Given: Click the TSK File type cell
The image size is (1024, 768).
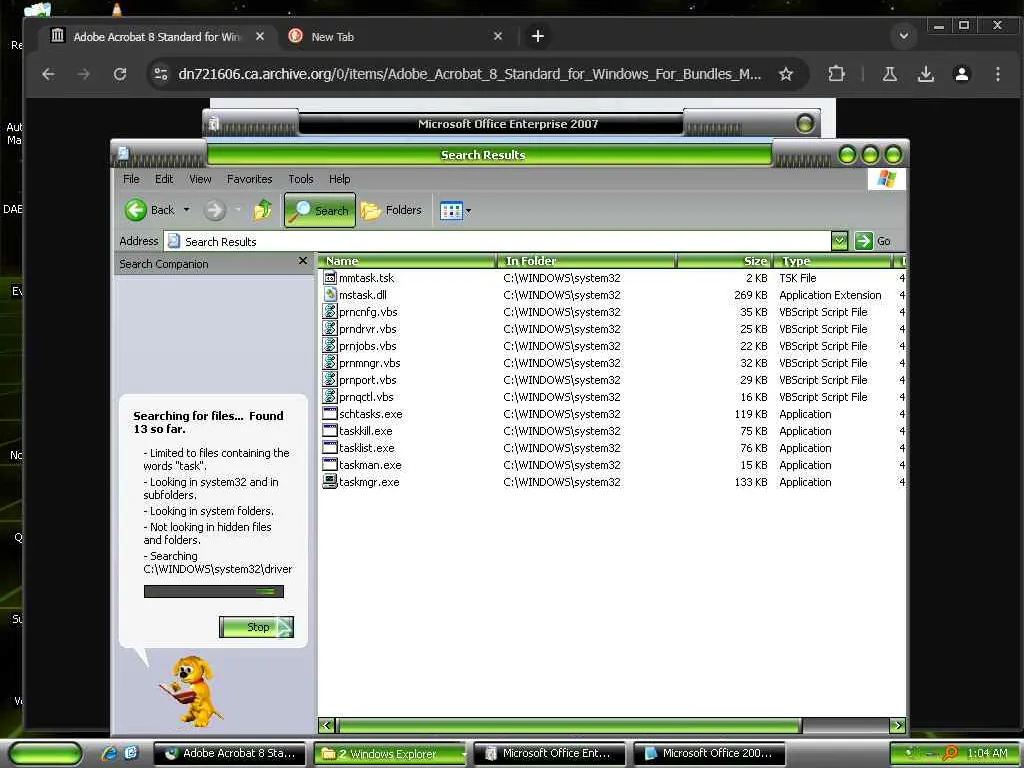Looking at the screenshot, I should pos(797,278).
